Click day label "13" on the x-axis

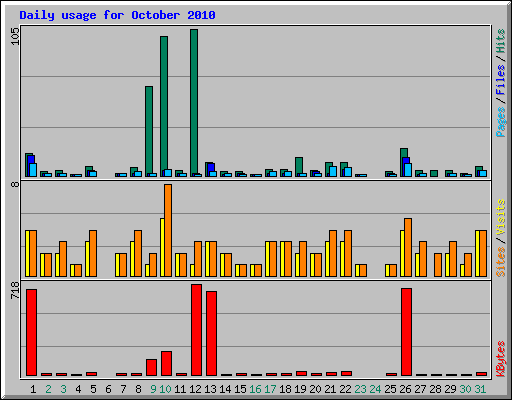[210, 389]
